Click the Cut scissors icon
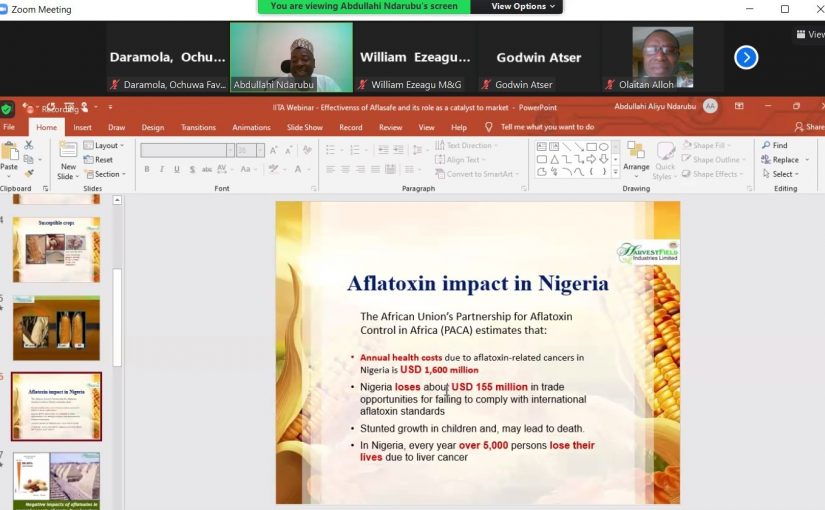The width and height of the screenshot is (825, 510). (x=28, y=145)
